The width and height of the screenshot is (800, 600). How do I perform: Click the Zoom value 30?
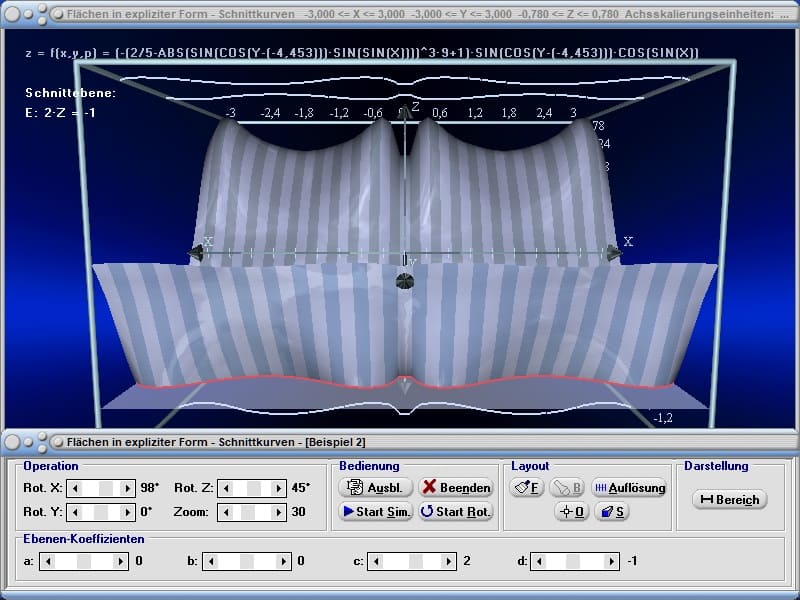tap(298, 512)
